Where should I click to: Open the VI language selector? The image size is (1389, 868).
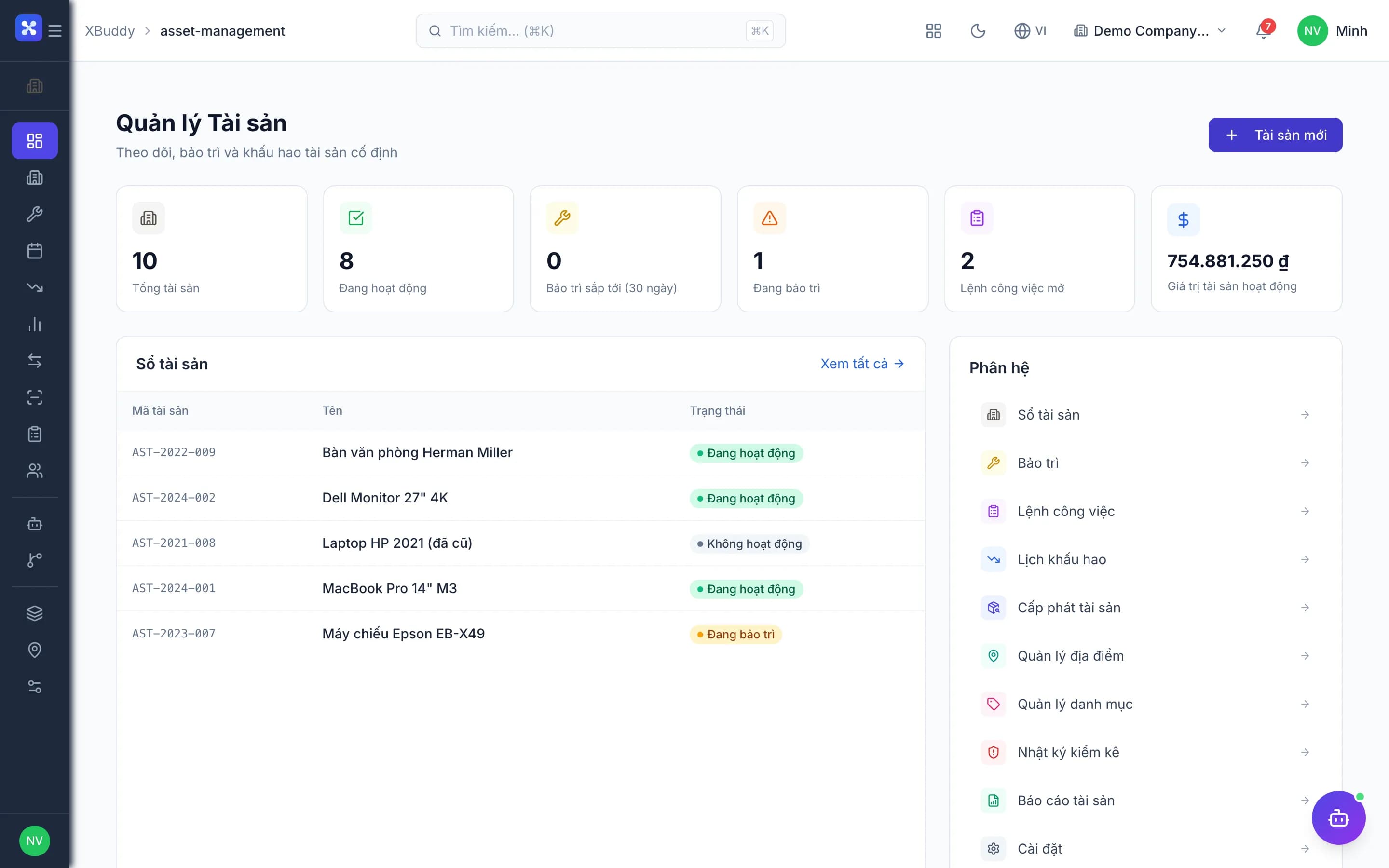1030,31
